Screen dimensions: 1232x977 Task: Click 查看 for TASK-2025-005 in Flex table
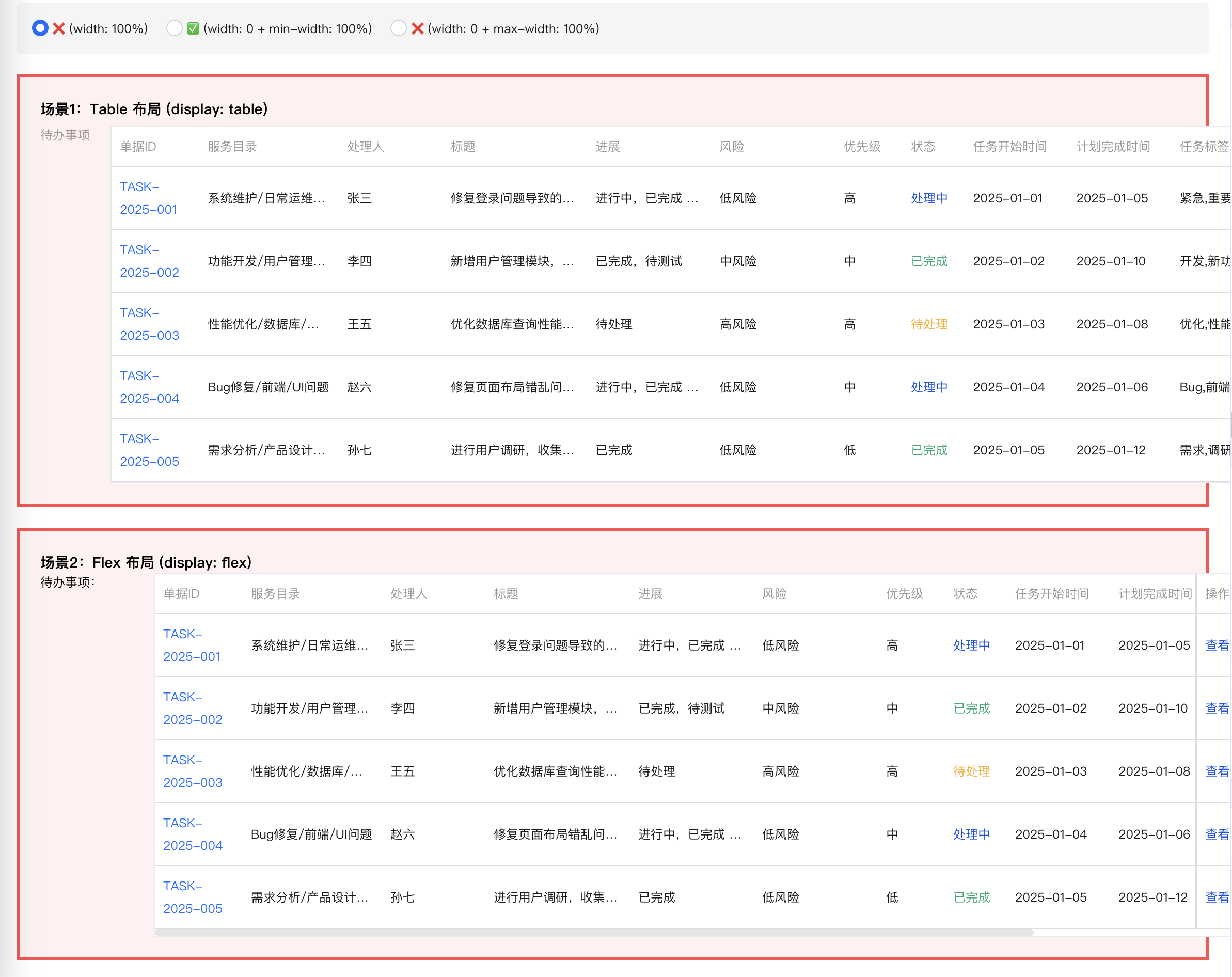pyautogui.click(x=1216, y=897)
